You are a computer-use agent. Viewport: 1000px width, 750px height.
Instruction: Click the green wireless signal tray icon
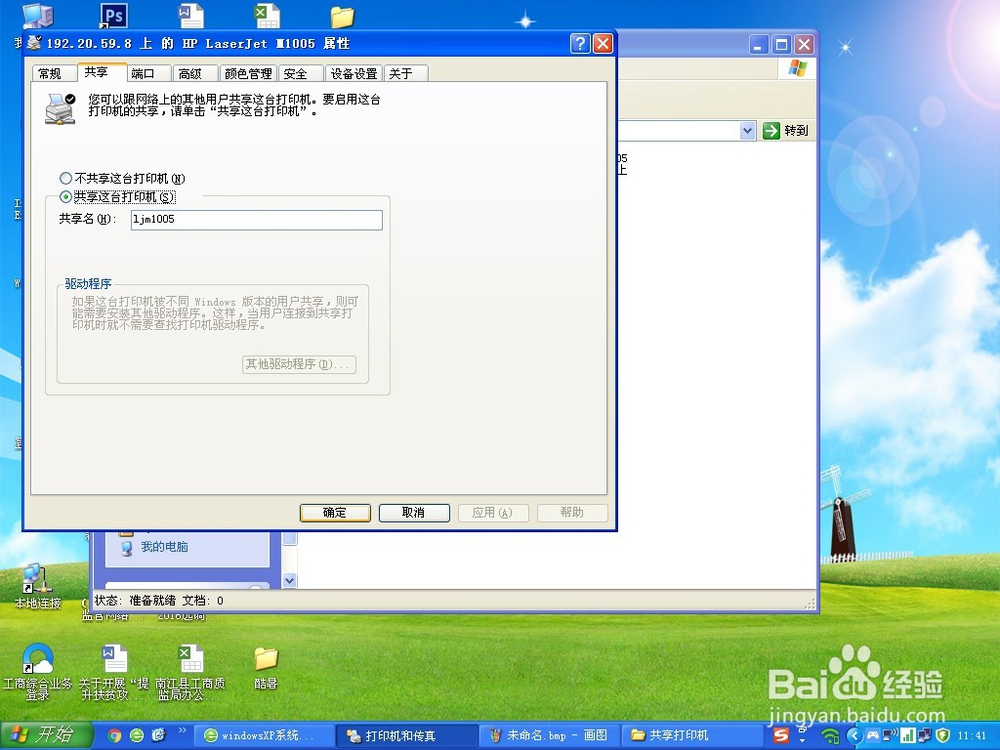click(829, 736)
